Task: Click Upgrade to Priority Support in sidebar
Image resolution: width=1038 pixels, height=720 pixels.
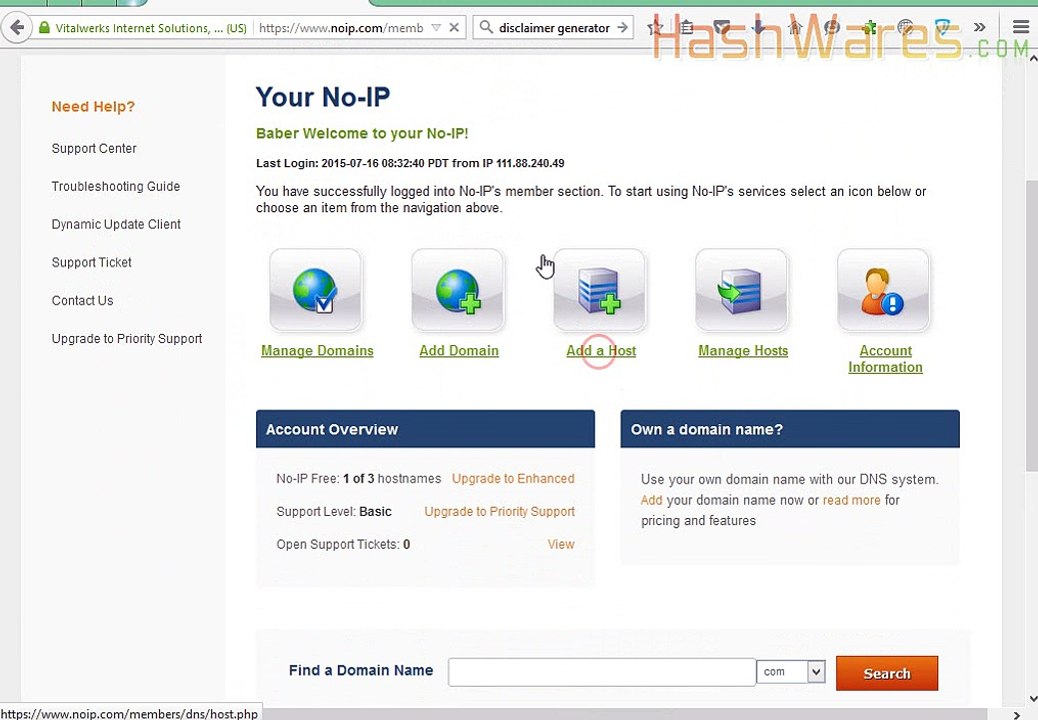Action: pos(127,339)
